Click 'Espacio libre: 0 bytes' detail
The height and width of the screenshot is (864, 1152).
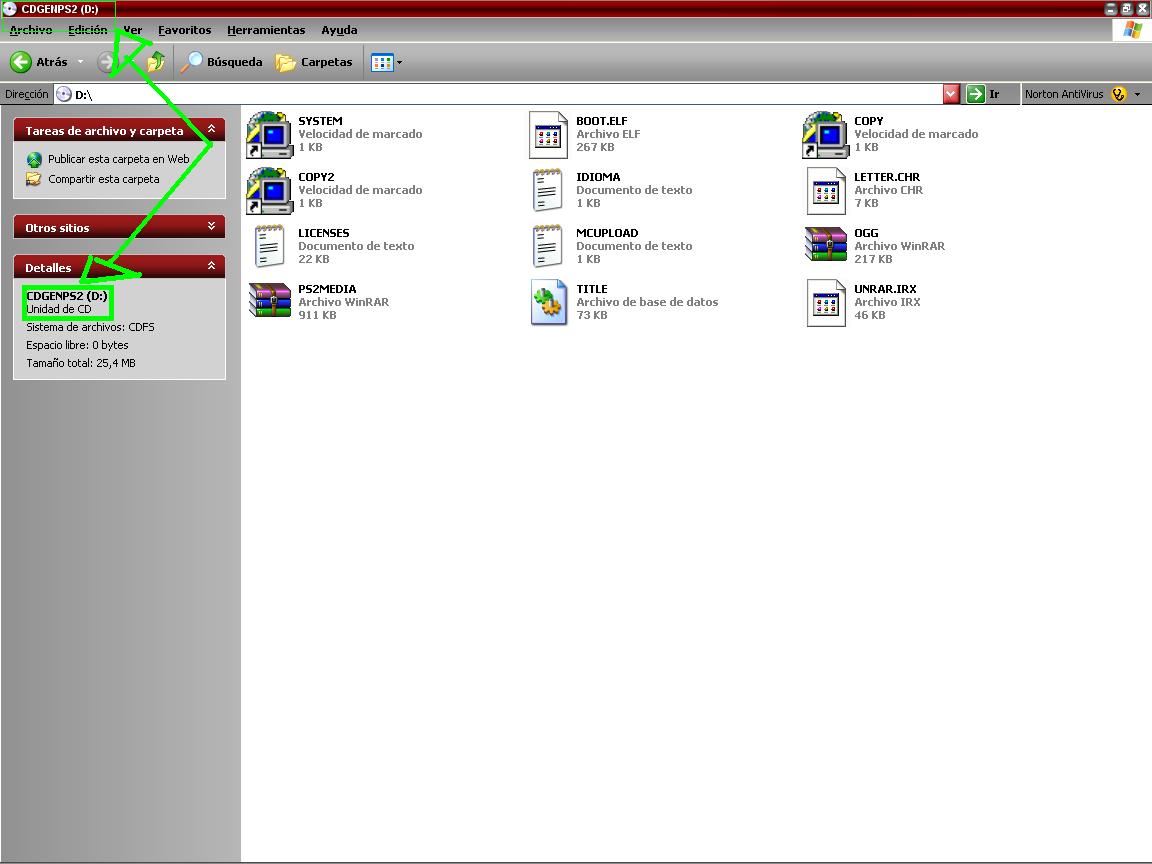[77, 345]
